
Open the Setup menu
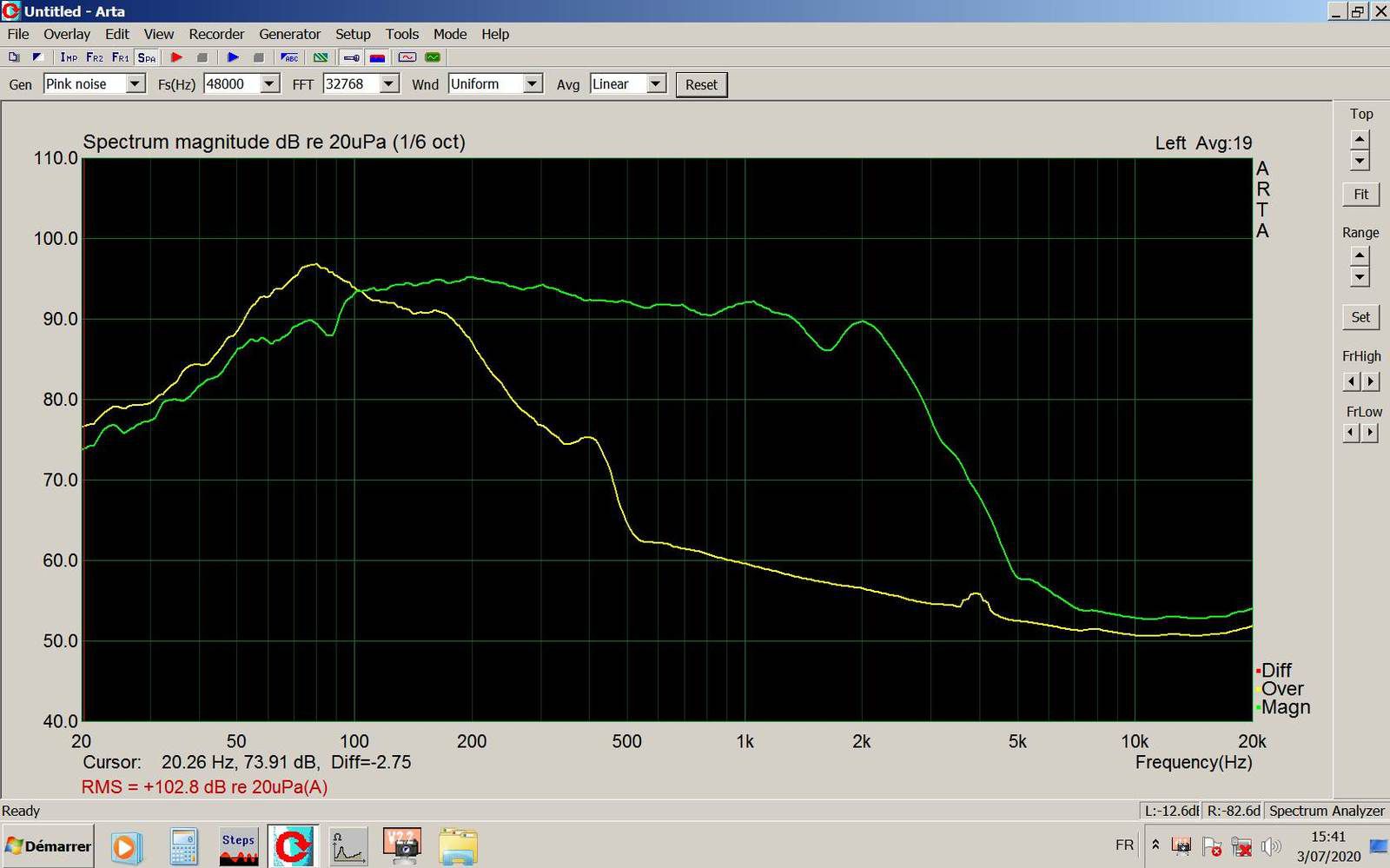pos(353,34)
